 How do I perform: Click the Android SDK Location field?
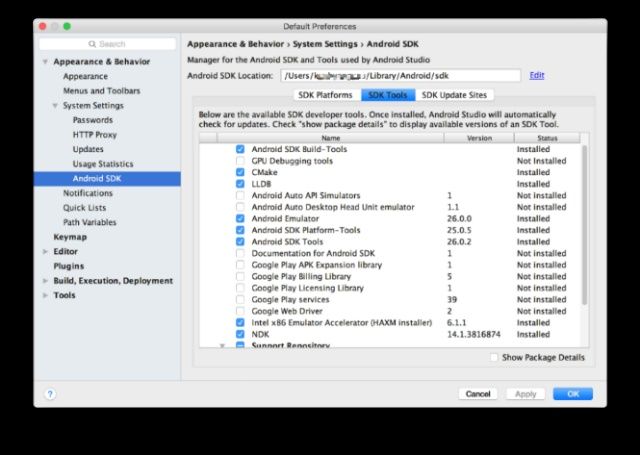(400, 76)
